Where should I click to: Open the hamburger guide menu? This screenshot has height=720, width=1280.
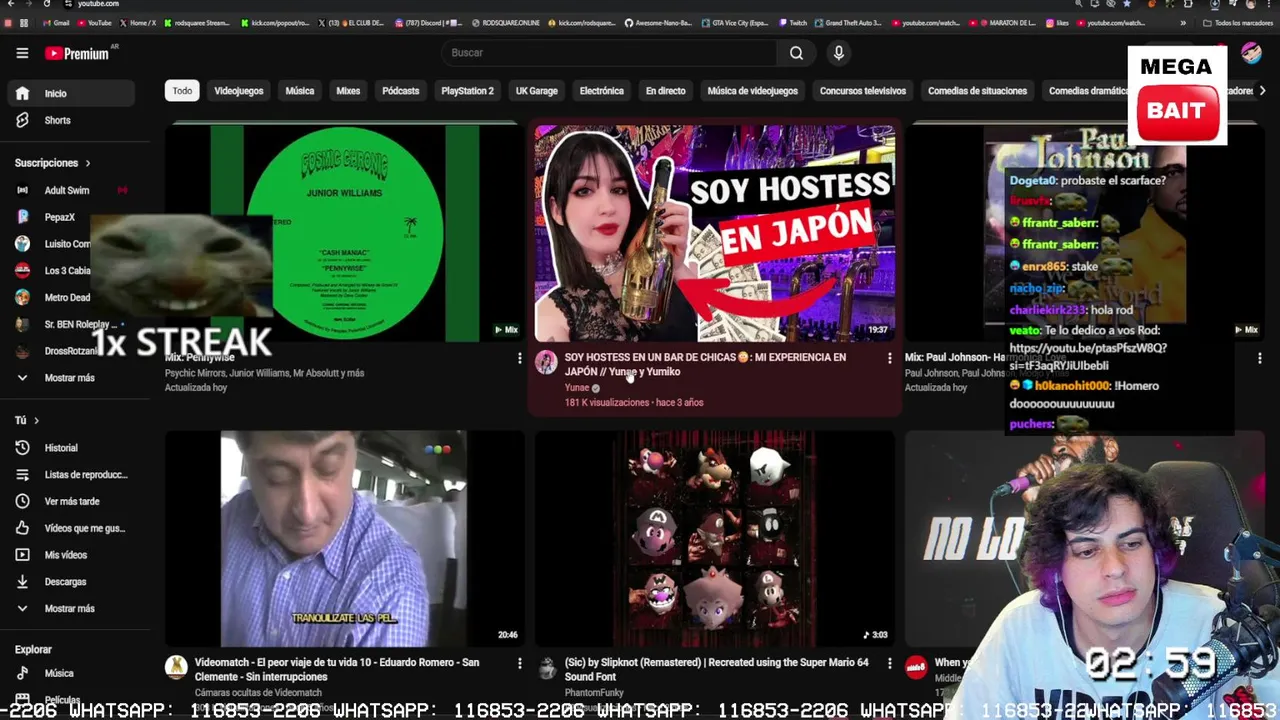tap(22, 53)
